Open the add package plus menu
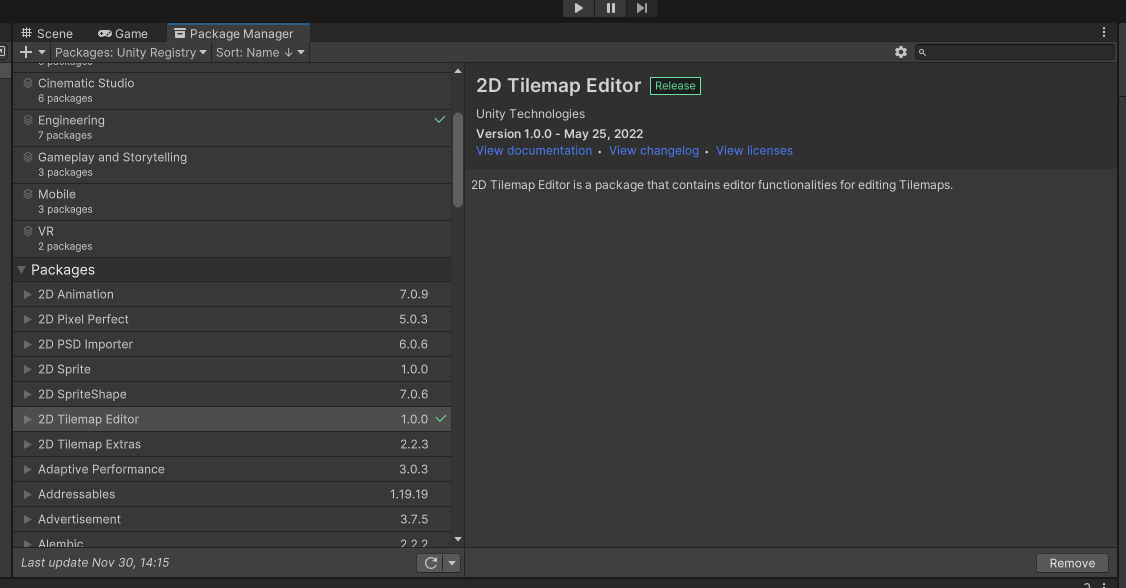 point(32,52)
